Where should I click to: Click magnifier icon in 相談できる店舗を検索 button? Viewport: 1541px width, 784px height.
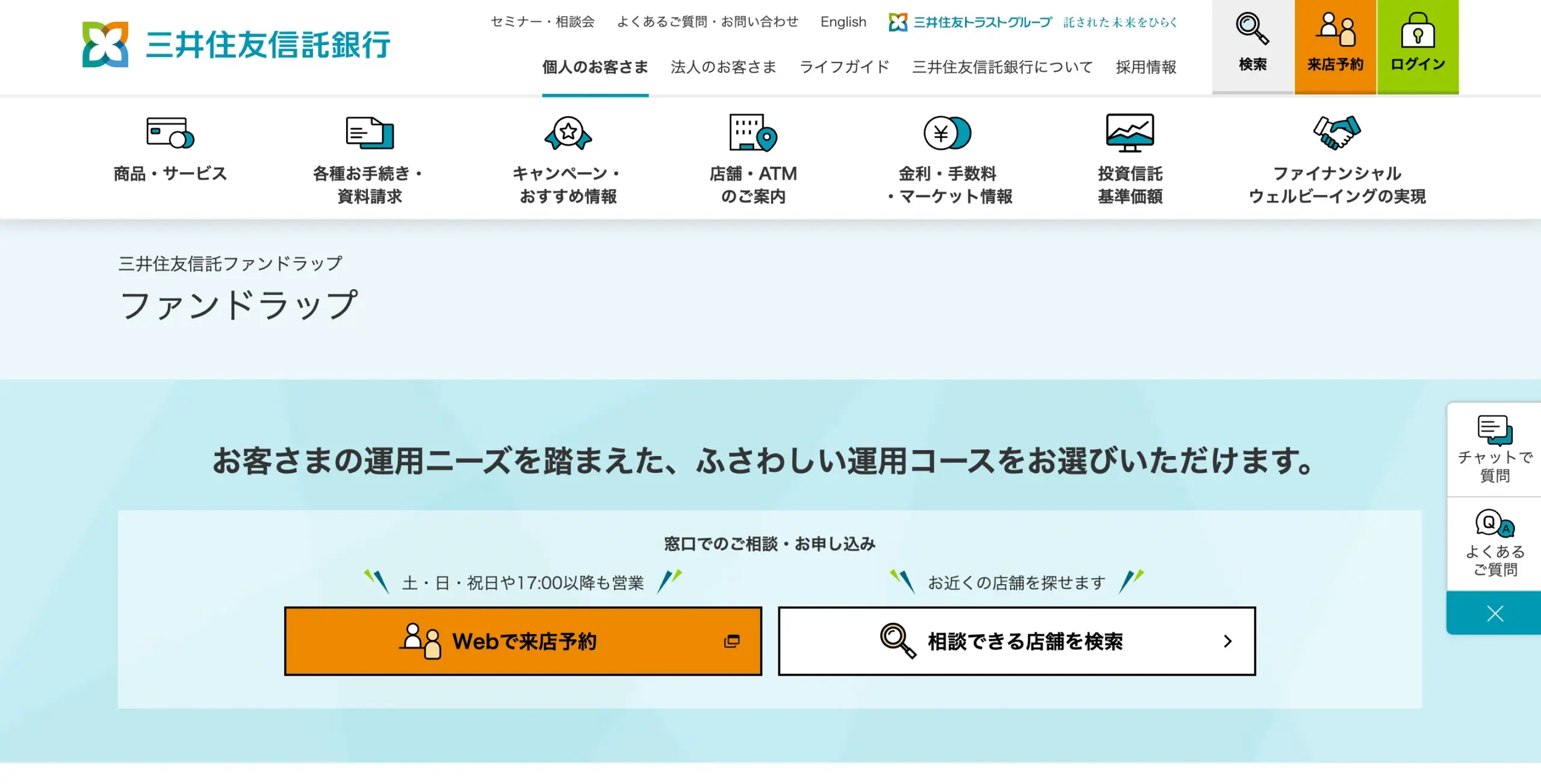(x=898, y=641)
